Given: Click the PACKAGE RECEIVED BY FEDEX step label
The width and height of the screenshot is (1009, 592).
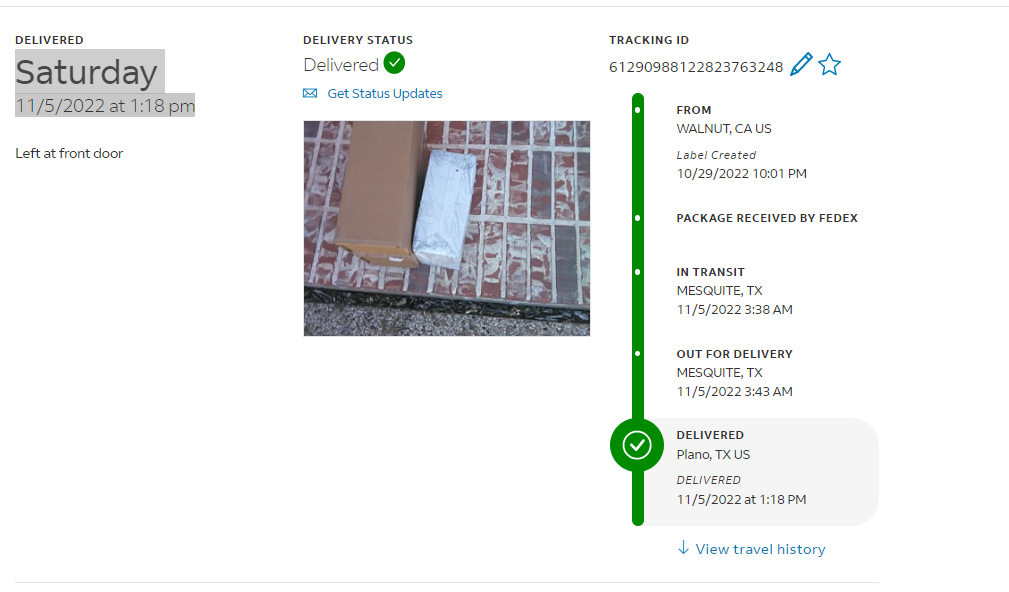Looking at the screenshot, I should pyautogui.click(x=767, y=218).
